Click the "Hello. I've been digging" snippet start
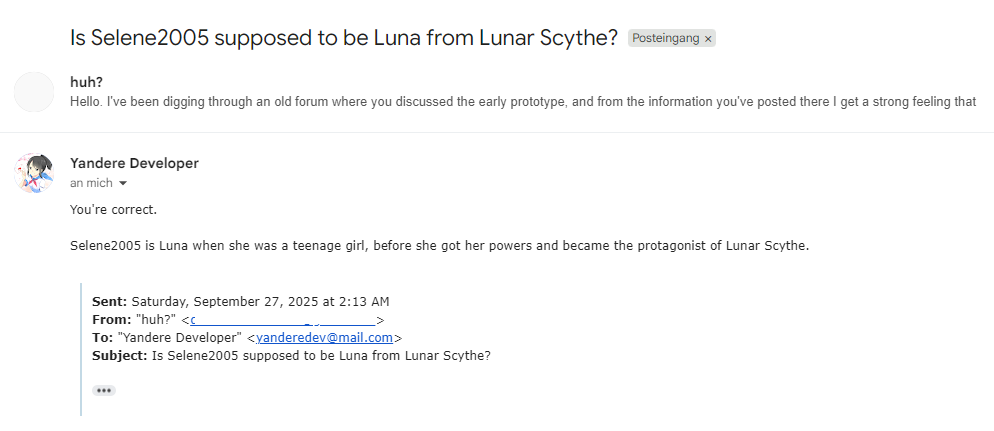The width and height of the screenshot is (994, 431). (x=150, y=101)
